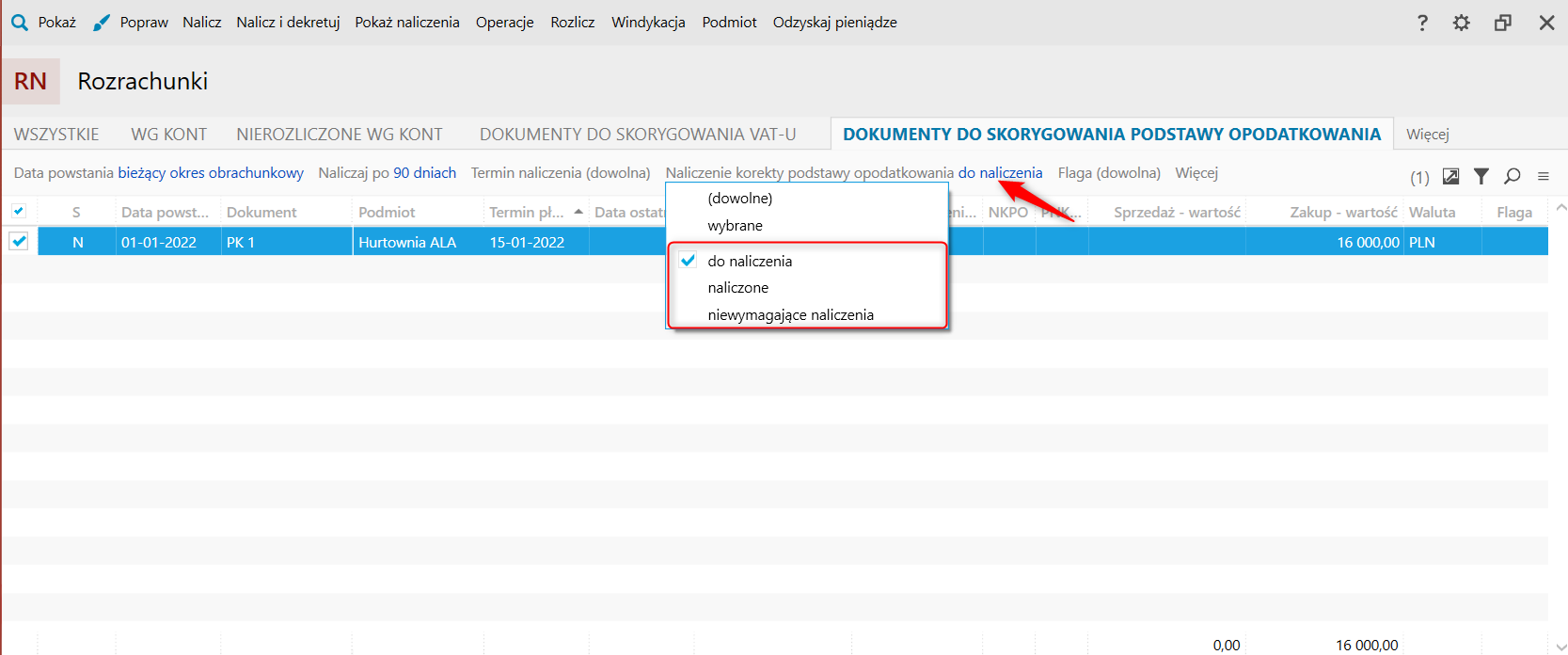Click the scroll up arrow of list
This screenshot has width=1568, height=655.
[x=1561, y=208]
